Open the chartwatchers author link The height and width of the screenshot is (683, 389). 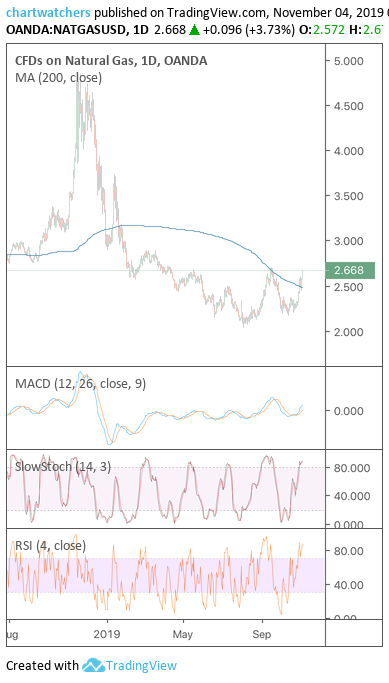point(48,12)
